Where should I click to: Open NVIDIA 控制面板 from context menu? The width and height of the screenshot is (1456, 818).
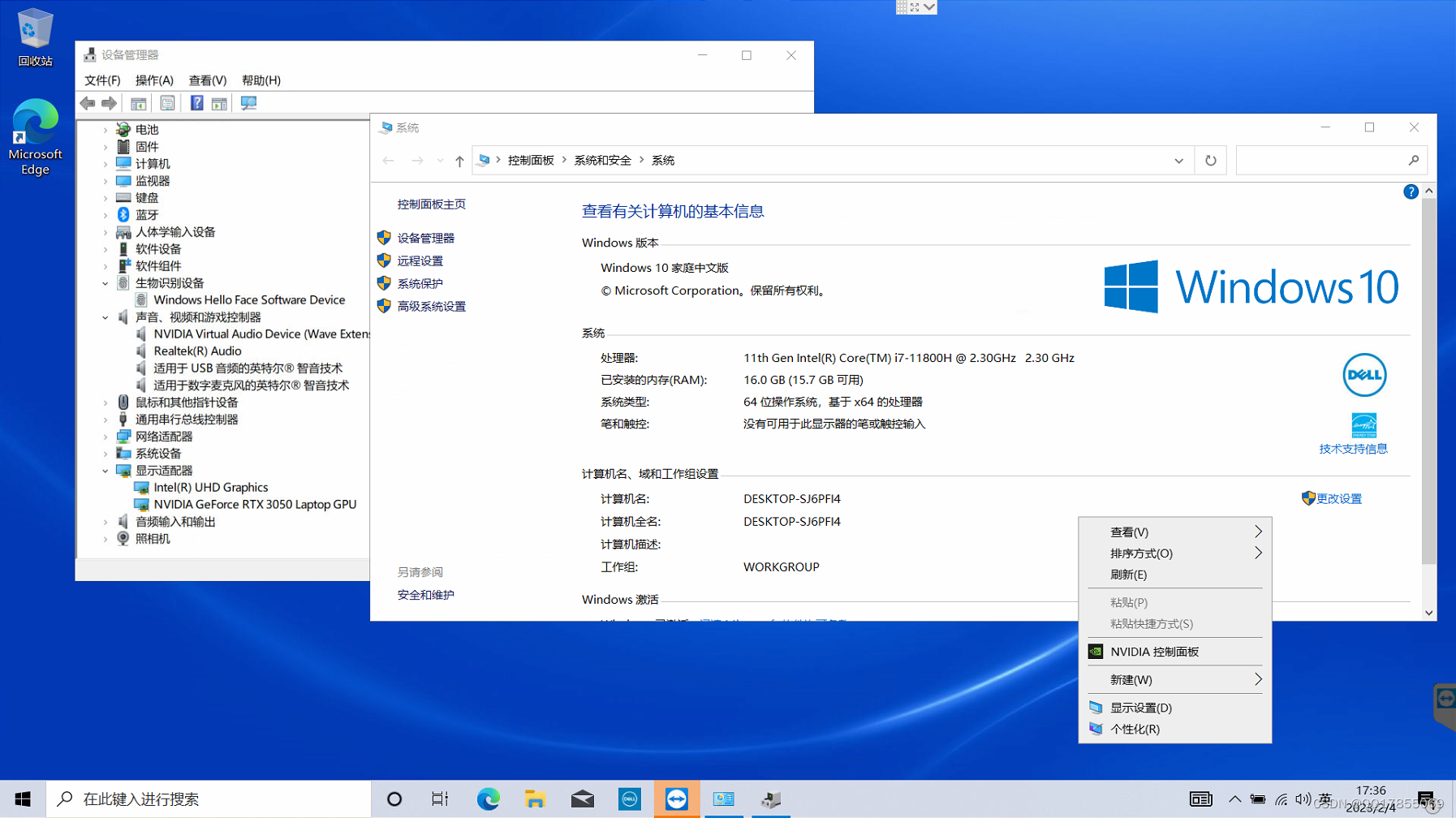click(x=1174, y=652)
